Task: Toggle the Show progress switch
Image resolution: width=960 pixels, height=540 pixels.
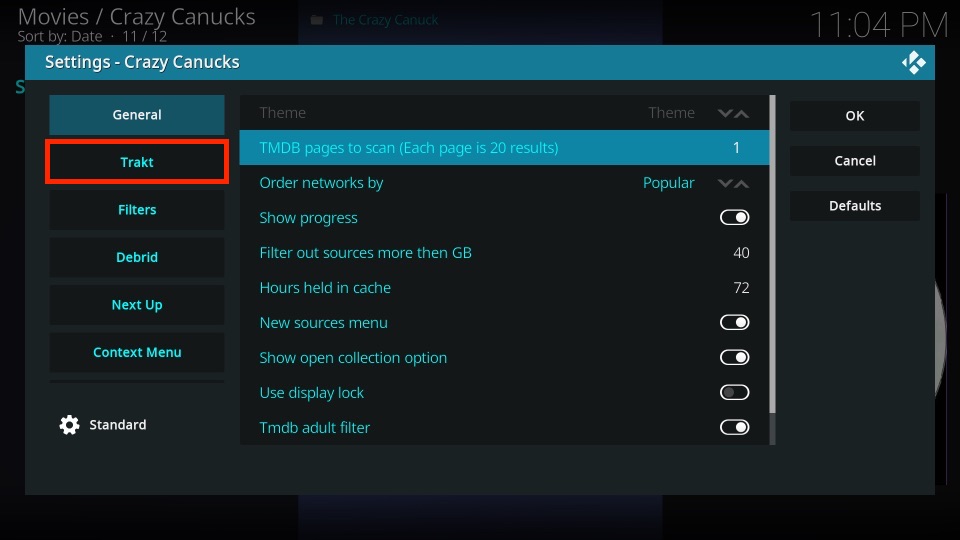Action: click(x=734, y=217)
